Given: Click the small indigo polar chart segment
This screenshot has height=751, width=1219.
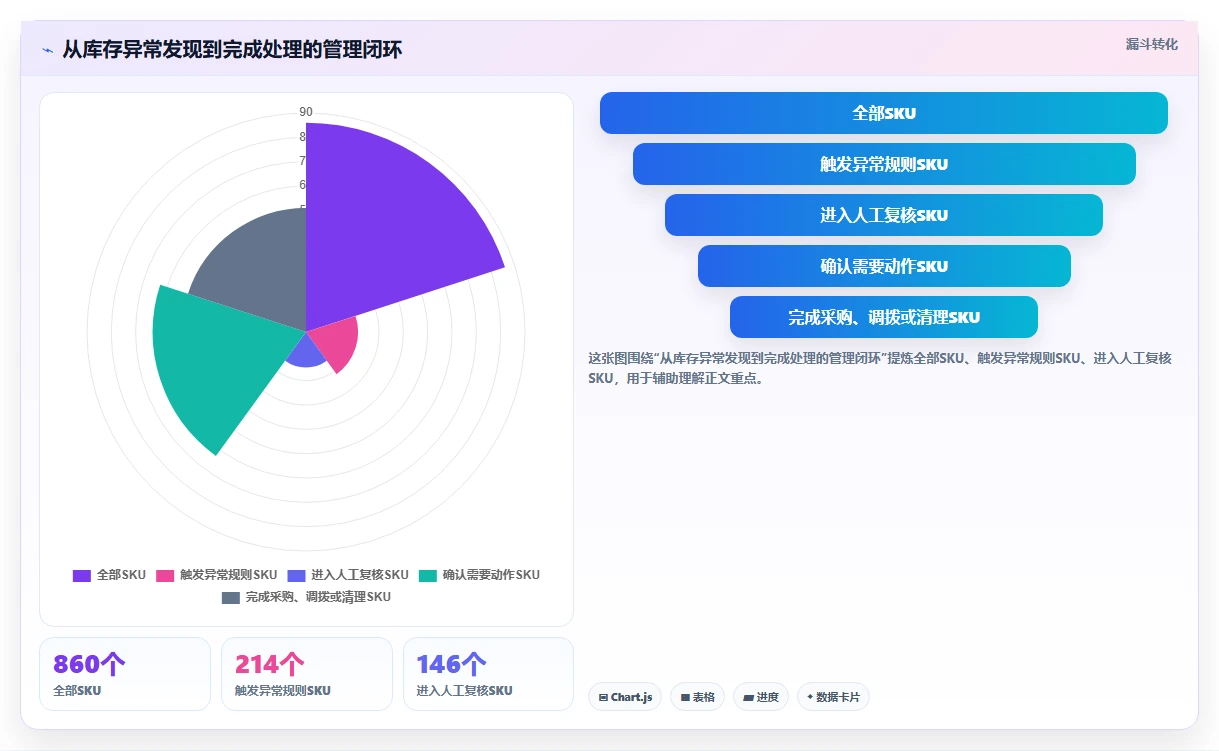Looking at the screenshot, I should (306, 350).
